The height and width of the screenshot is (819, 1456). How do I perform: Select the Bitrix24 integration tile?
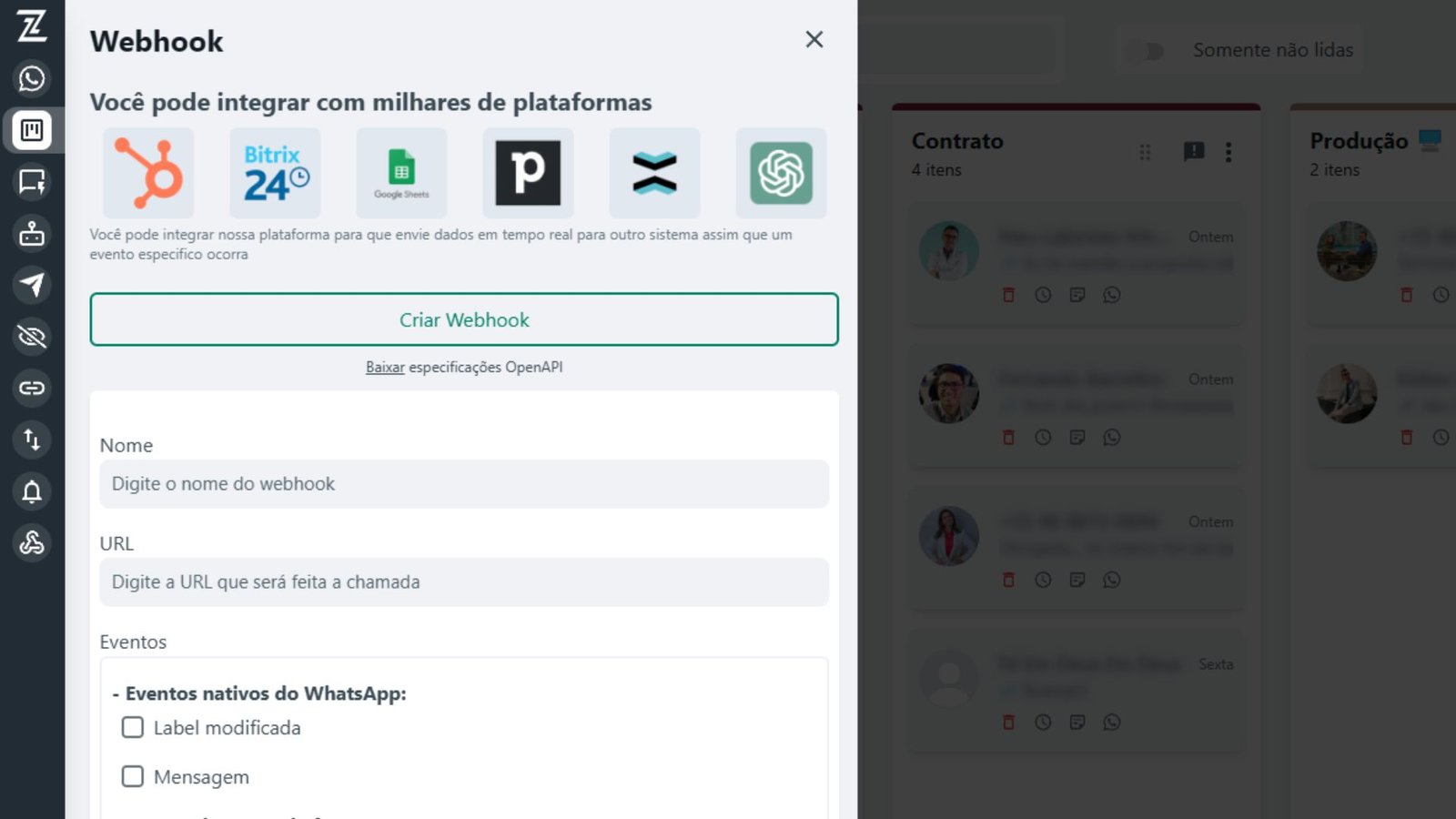tap(275, 173)
